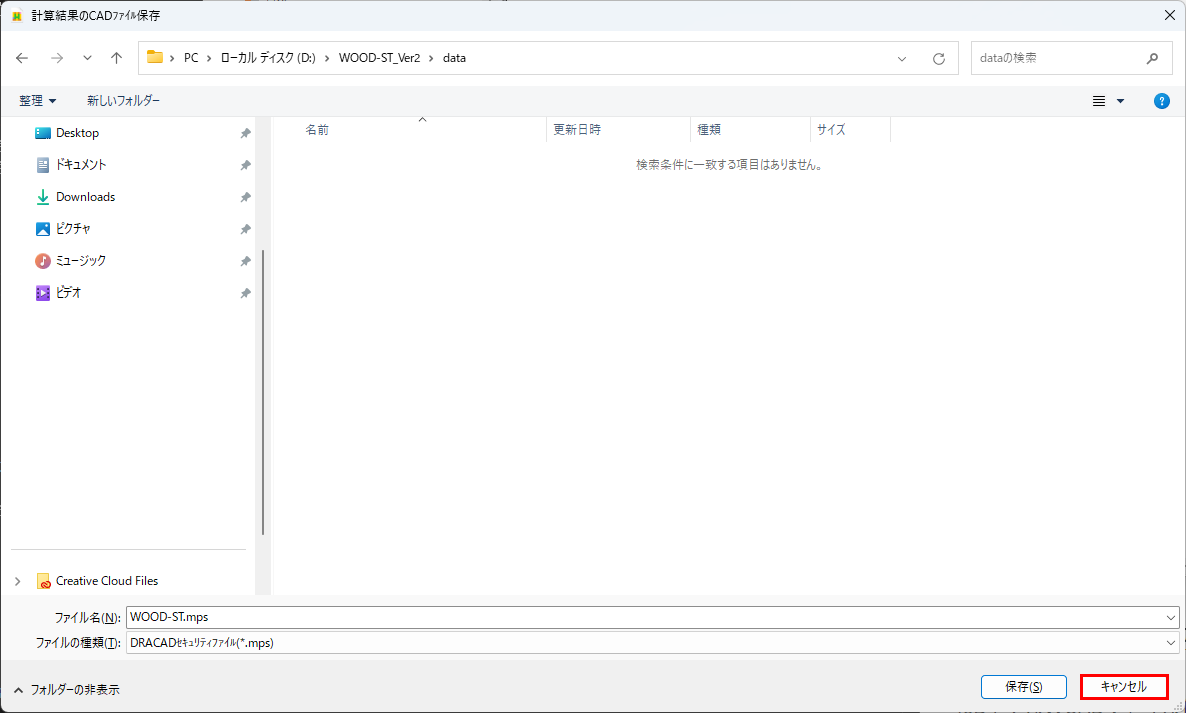This screenshot has width=1186, height=713.
Task: Click 新しいフォルダー to create a folder
Action: [123, 101]
